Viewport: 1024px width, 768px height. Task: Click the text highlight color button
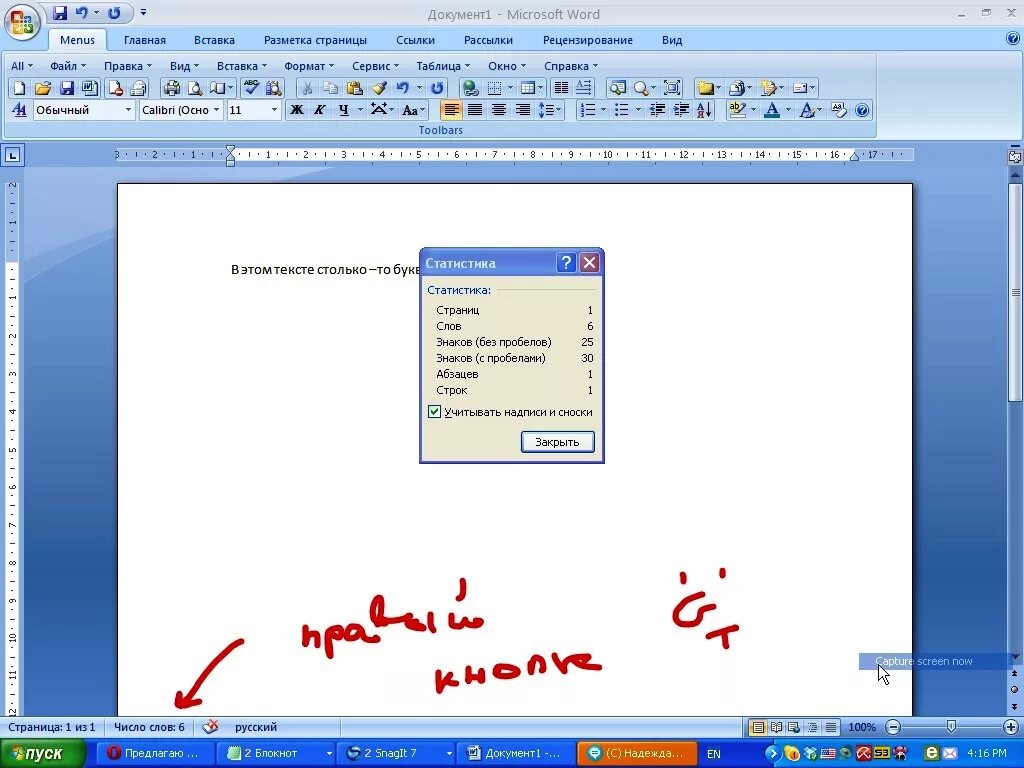[x=737, y=110]
